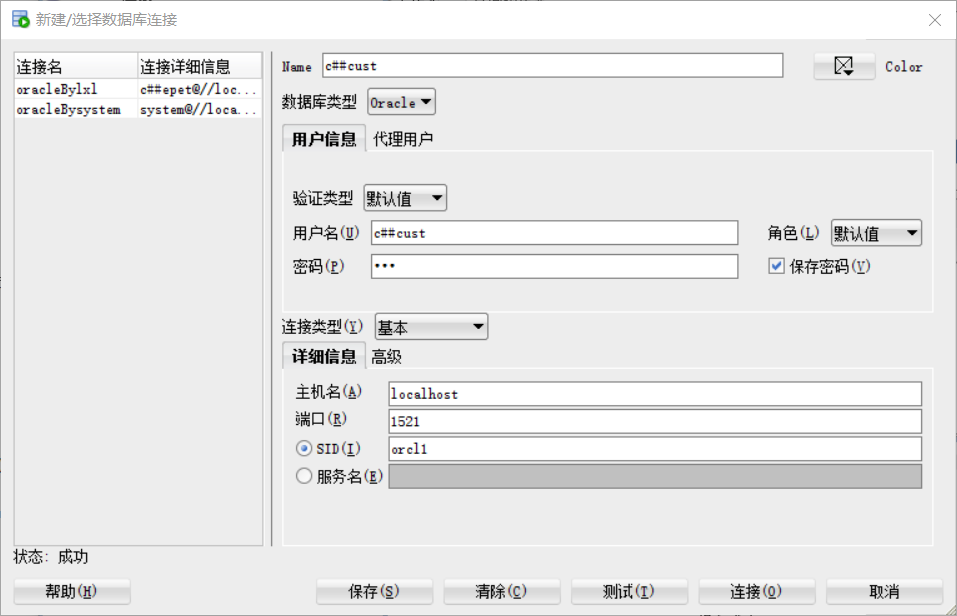Close the connection dialog window
Screen dimensions: 957x616
(934, 20)
